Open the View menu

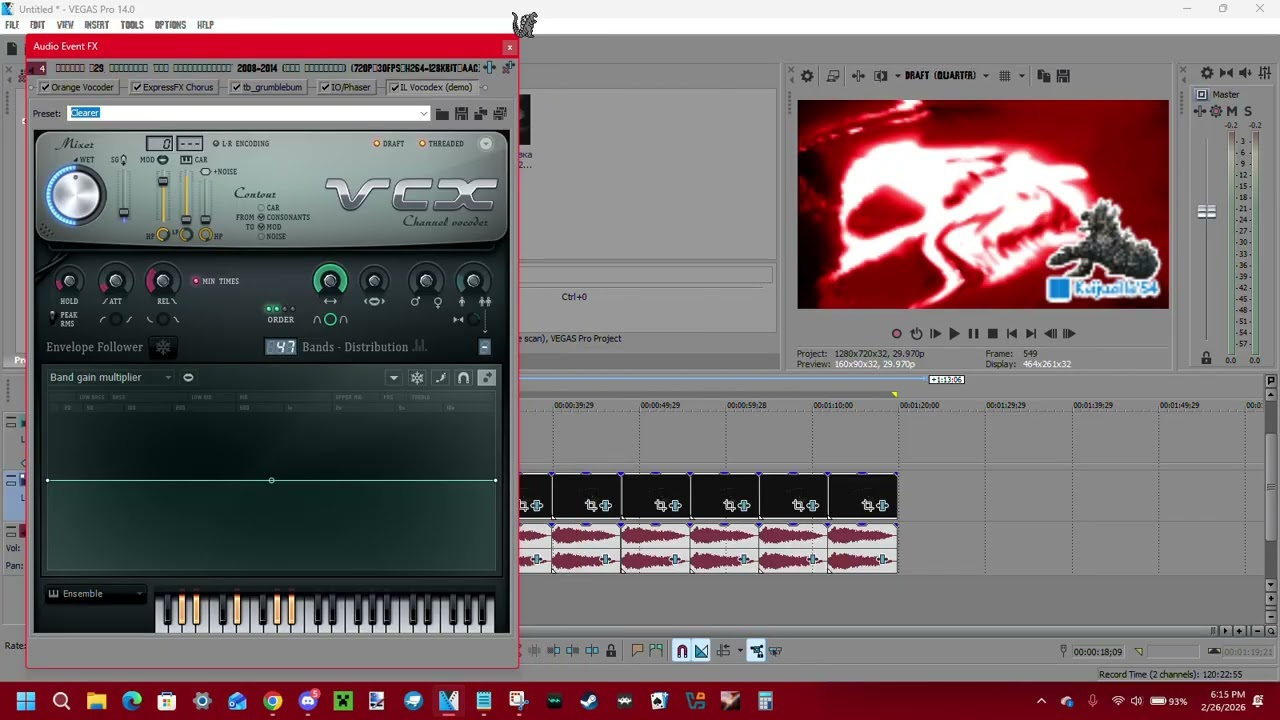pos(65,25)
